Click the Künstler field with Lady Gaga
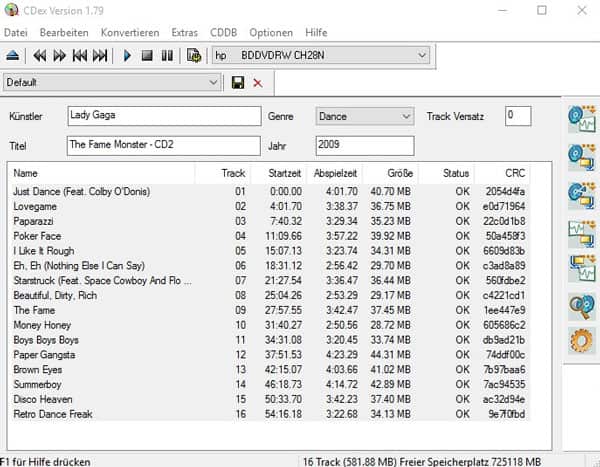Screen dimensions: 600x467 coord(165,116)
